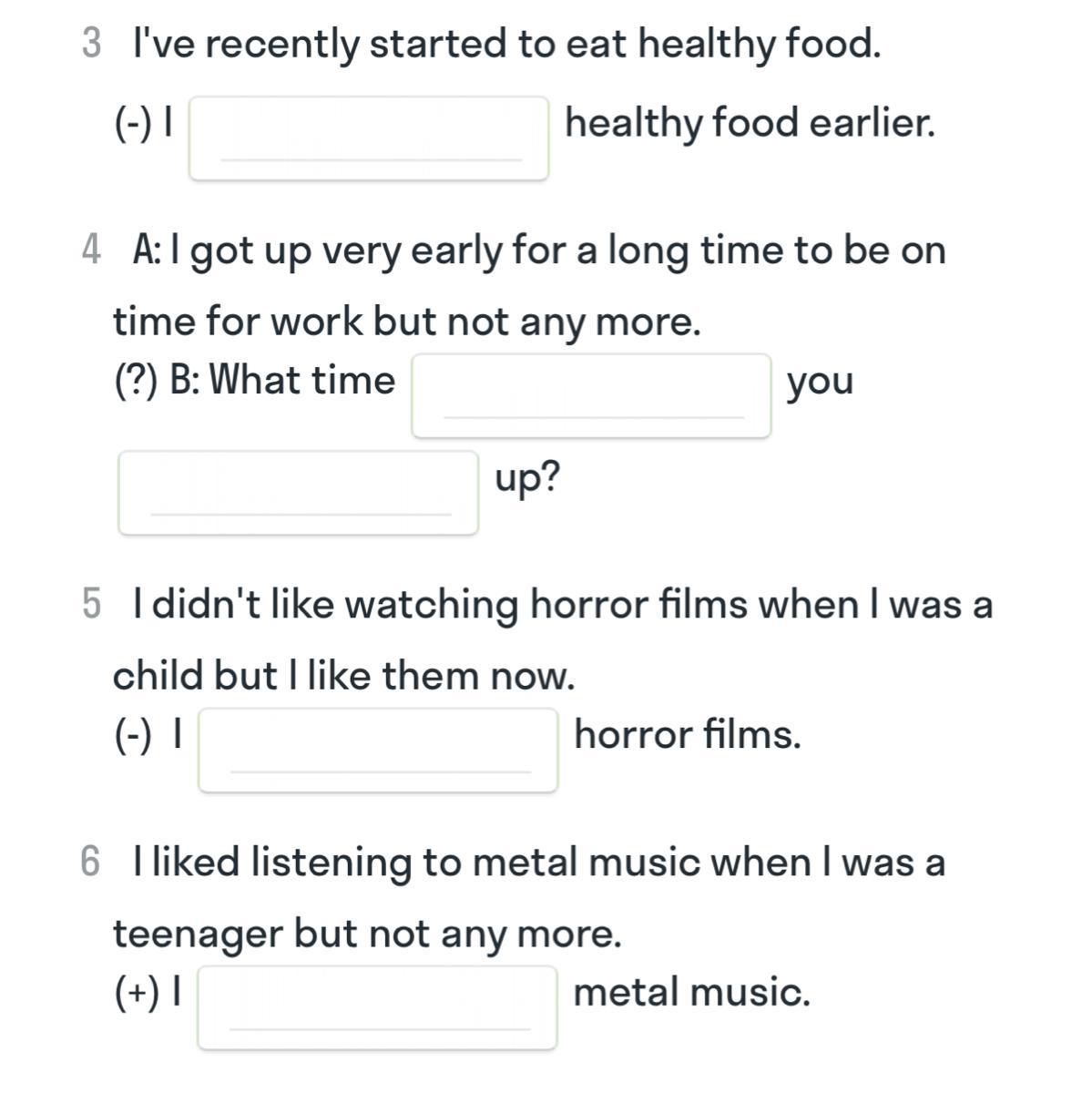Click the line 'time for work but not any more.'
The height and width of the screenshot is (1093, 1092).
[x=407, y=321]
